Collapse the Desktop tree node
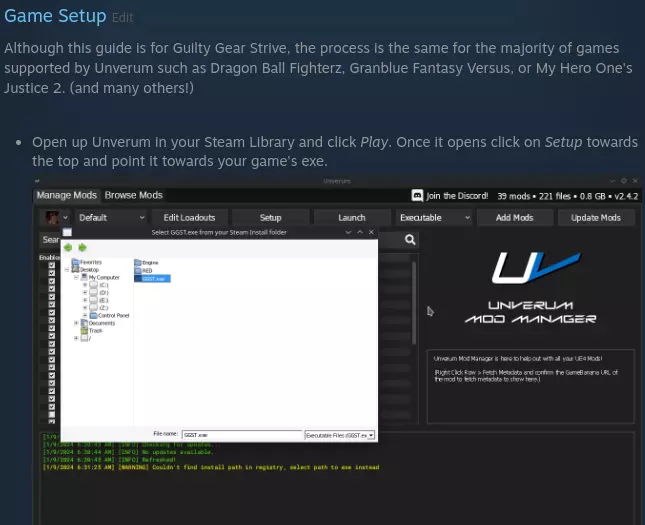Screen dimensions: 645x525 (x=67, y=269)
